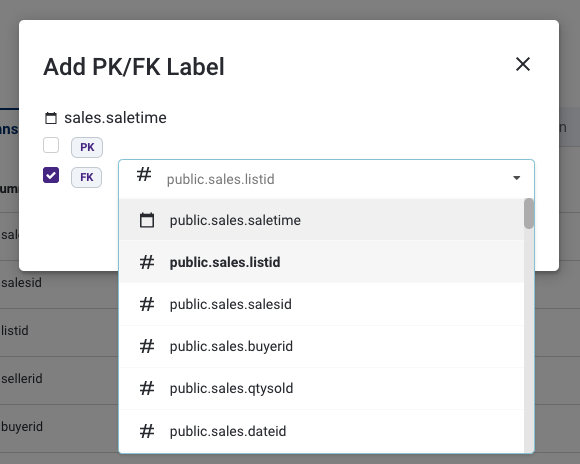Click the PK label badge
The width and height of the screenshot is (580, 464).
pos(87,147)
